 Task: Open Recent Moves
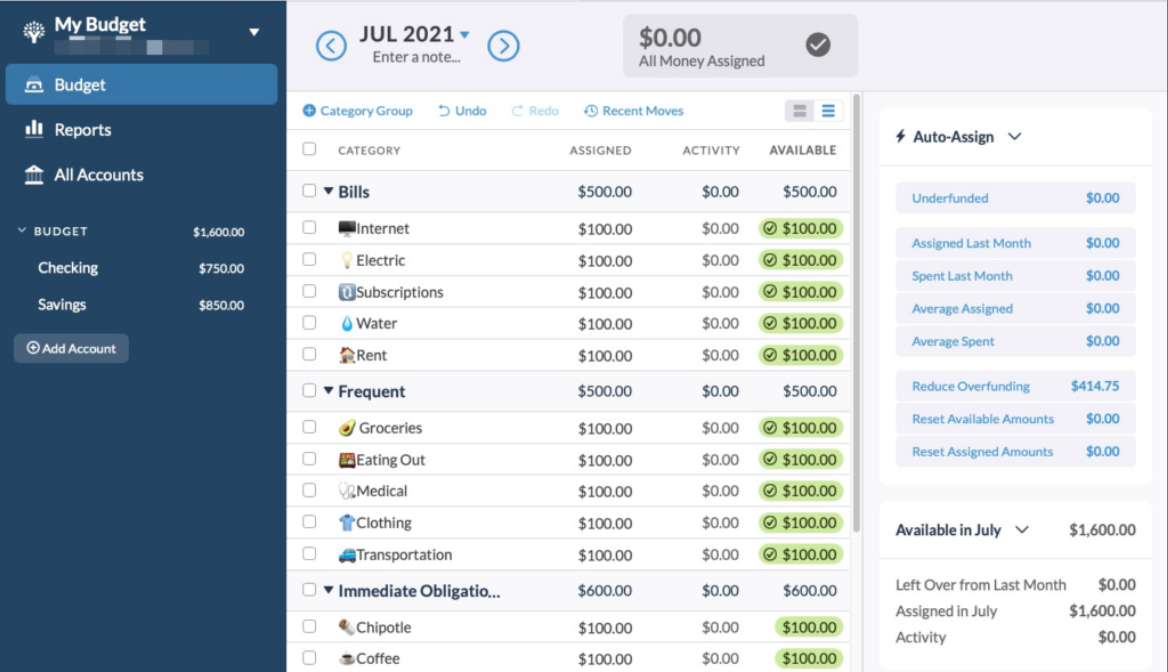coord(634,111)
